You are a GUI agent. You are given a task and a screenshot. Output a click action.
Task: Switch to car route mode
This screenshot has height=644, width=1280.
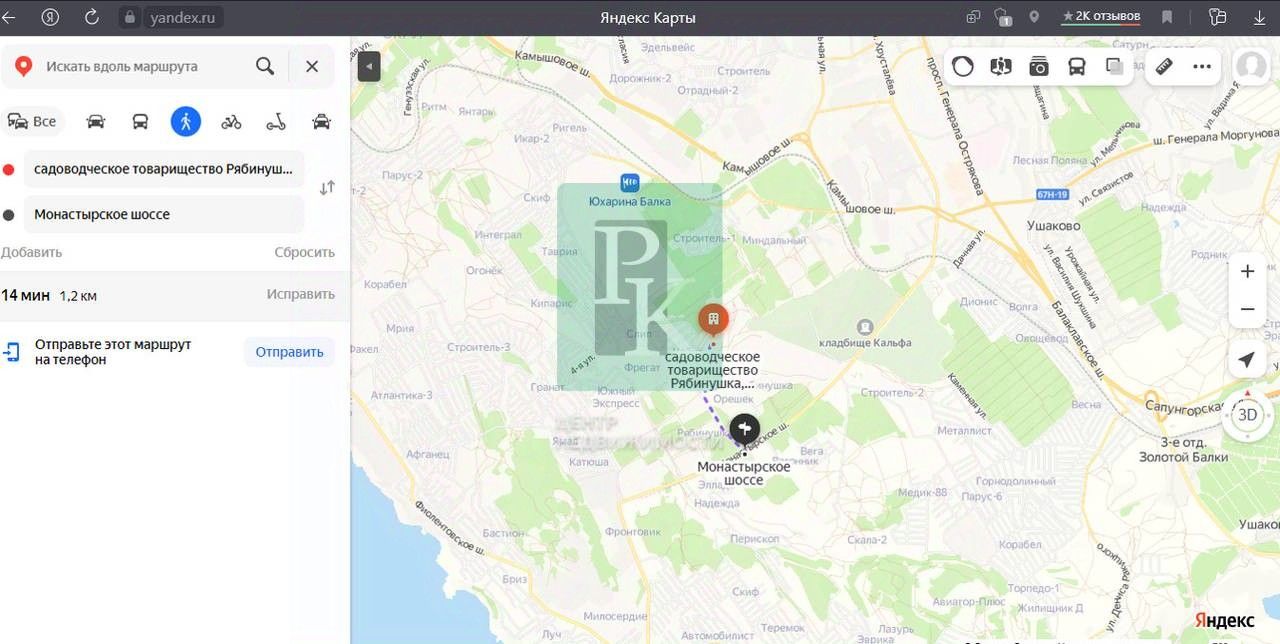click(x=96, y=121)
